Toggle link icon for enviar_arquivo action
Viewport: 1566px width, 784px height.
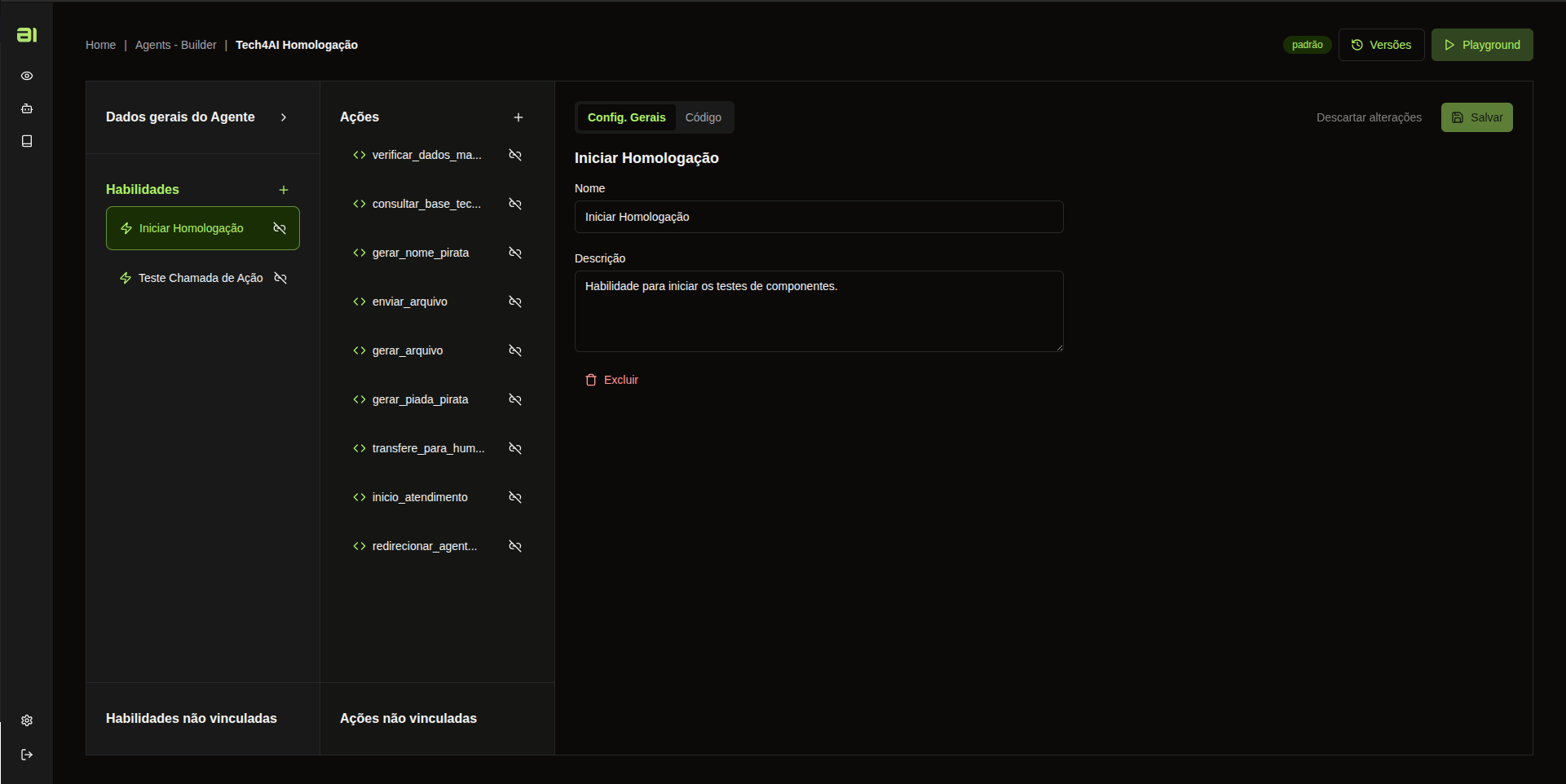tap(515, 302)
